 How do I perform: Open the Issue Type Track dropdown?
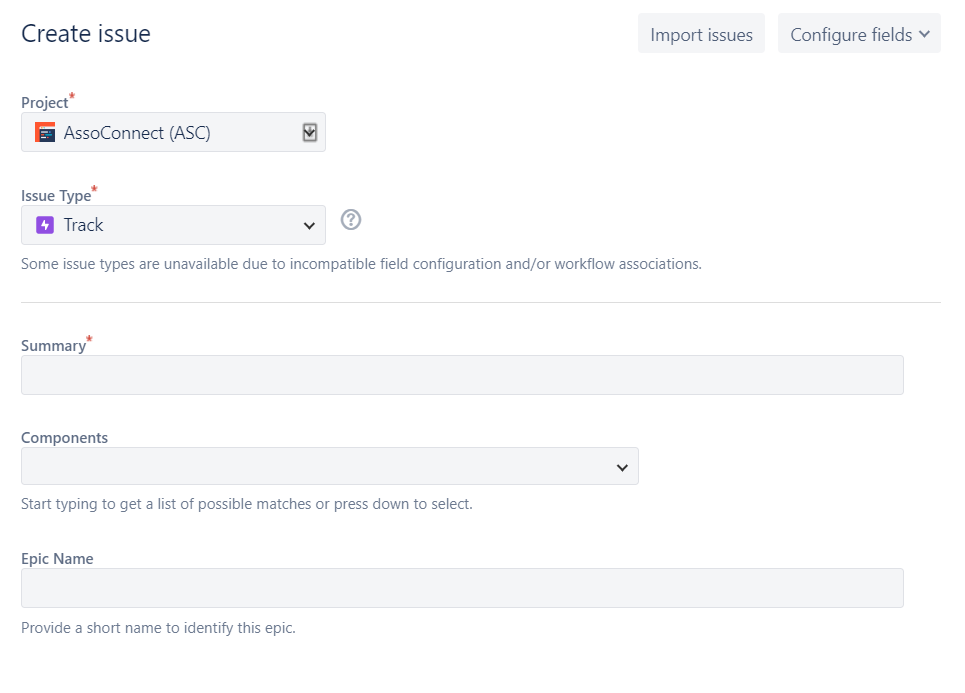(x=173, y=225)
